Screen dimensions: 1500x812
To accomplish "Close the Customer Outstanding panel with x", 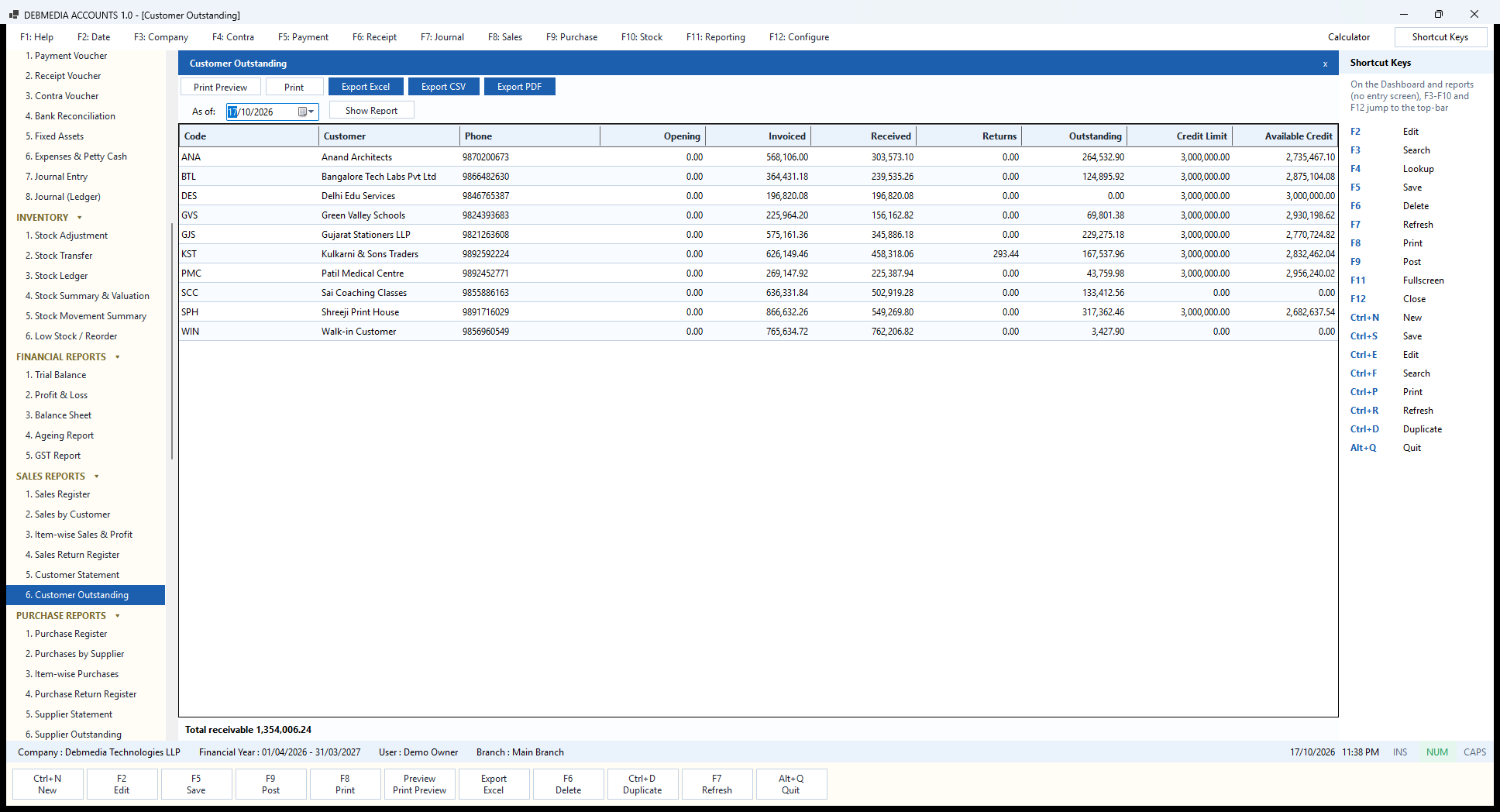I will click(1325, 64).
